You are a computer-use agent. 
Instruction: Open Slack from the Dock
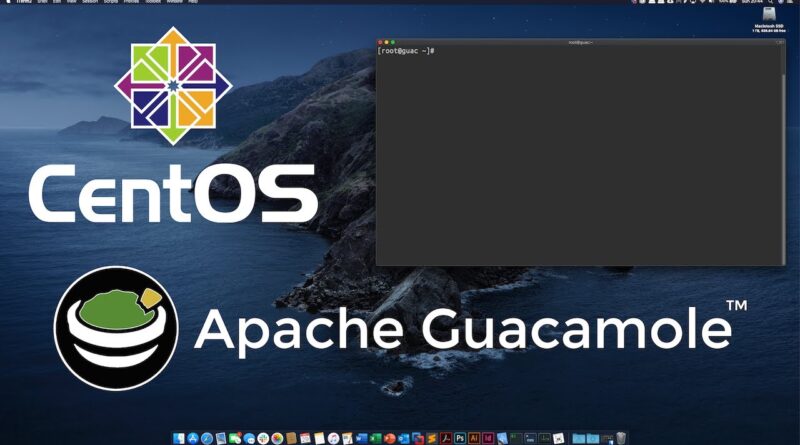coord(263,438)
